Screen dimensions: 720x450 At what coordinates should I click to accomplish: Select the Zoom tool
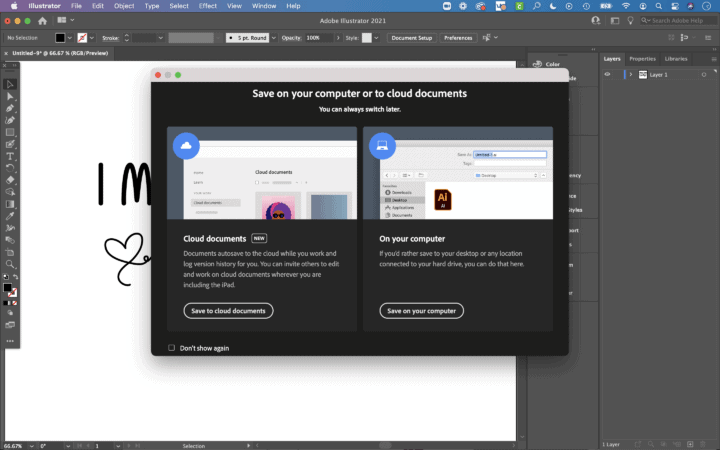(10, 264)
